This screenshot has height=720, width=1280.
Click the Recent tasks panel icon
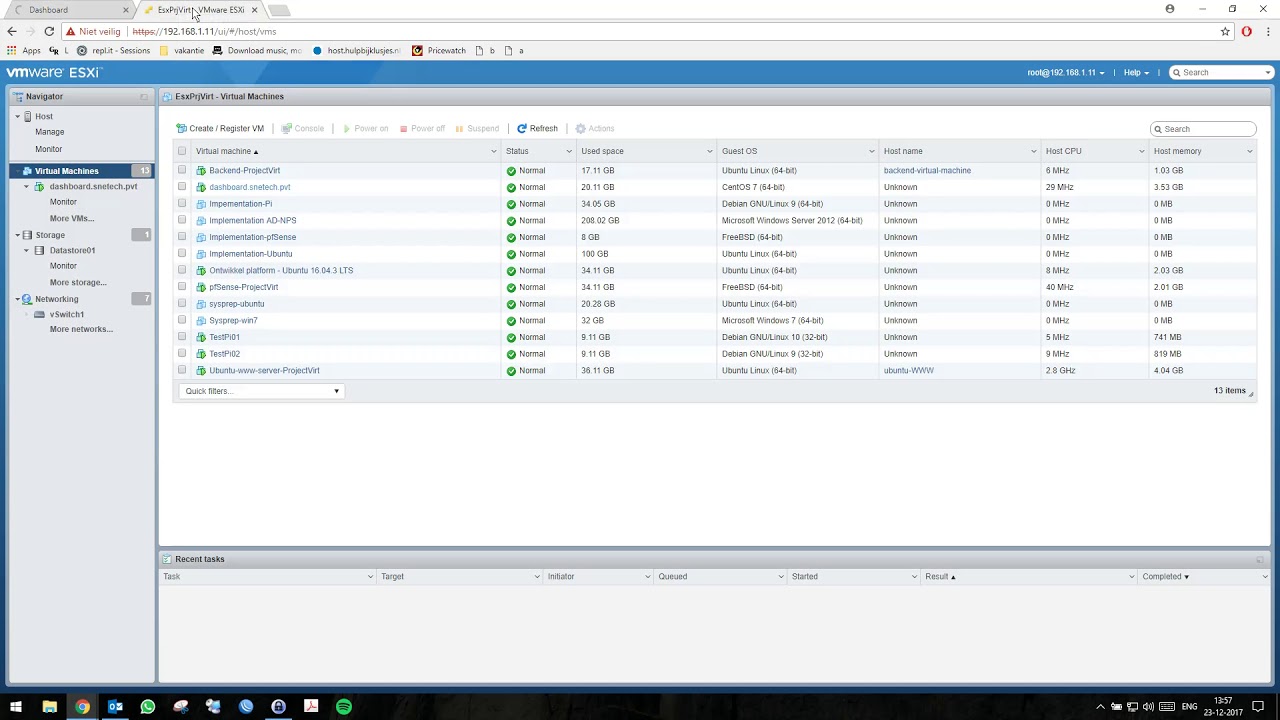click(x=167, y=559)
